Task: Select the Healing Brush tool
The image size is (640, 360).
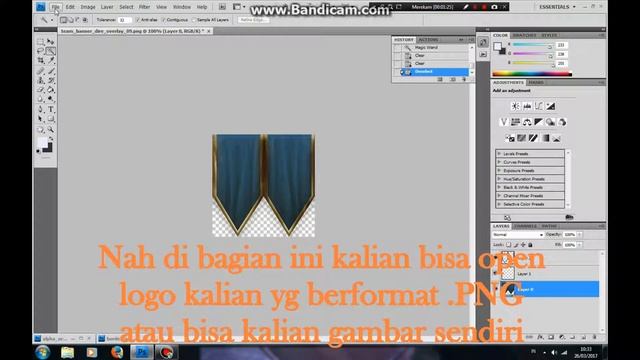Action: (40, 71)
